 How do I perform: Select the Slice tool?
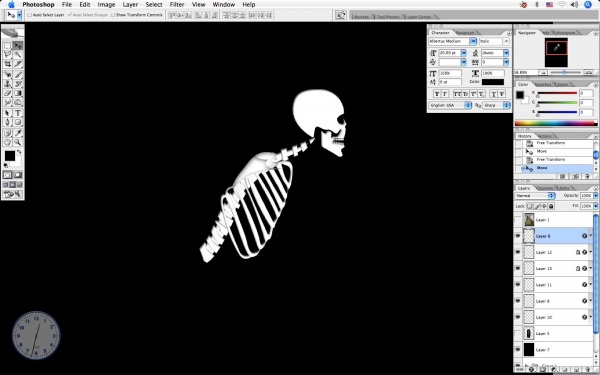pos(18,64)
